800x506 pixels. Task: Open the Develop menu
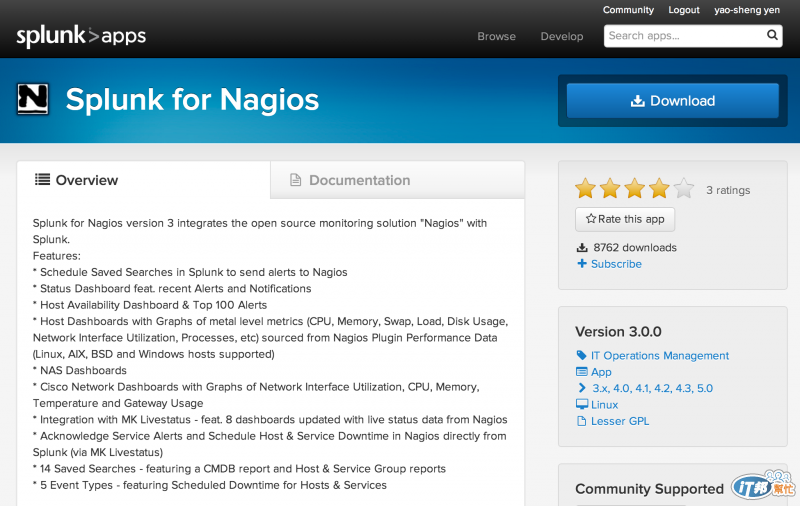point(562,36)
